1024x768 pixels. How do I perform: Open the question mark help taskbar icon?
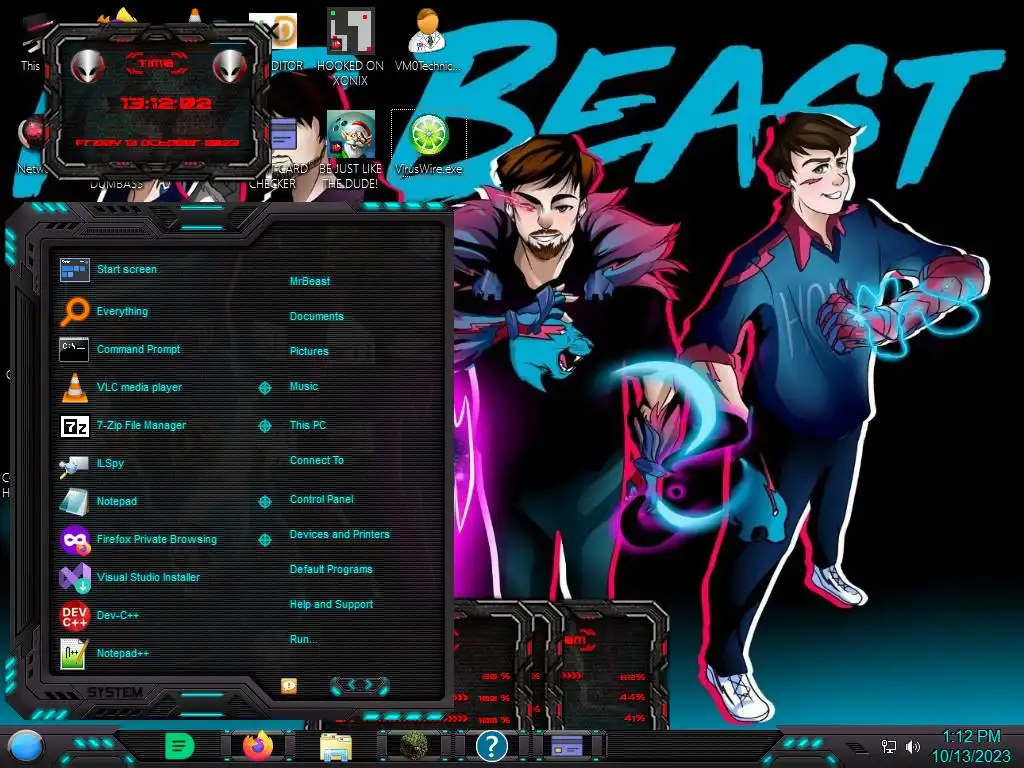[492, 746]
